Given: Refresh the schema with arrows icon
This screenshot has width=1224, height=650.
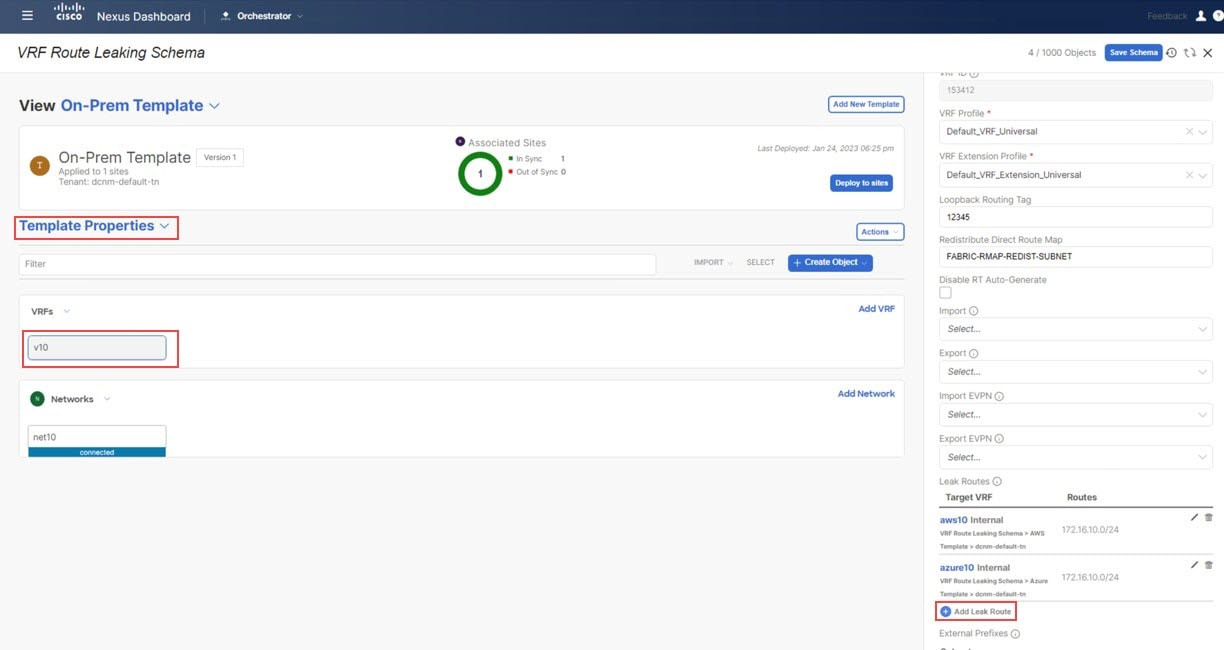Looking at the screenshot, I should point(1190,53).
